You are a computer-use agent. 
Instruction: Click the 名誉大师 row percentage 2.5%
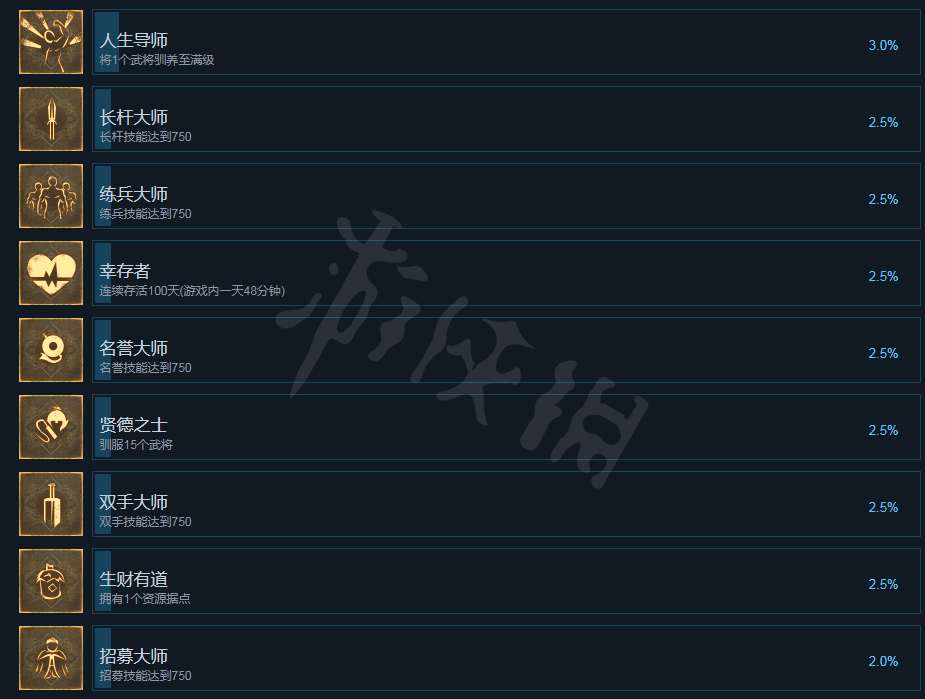[x=883, y=353]
